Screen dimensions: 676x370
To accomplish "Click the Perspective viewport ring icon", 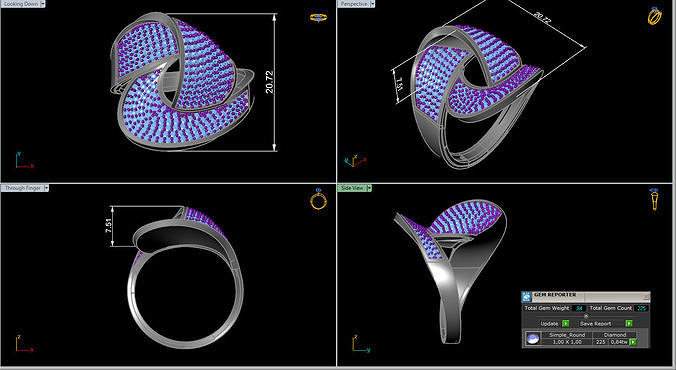I will pos(654,16).
